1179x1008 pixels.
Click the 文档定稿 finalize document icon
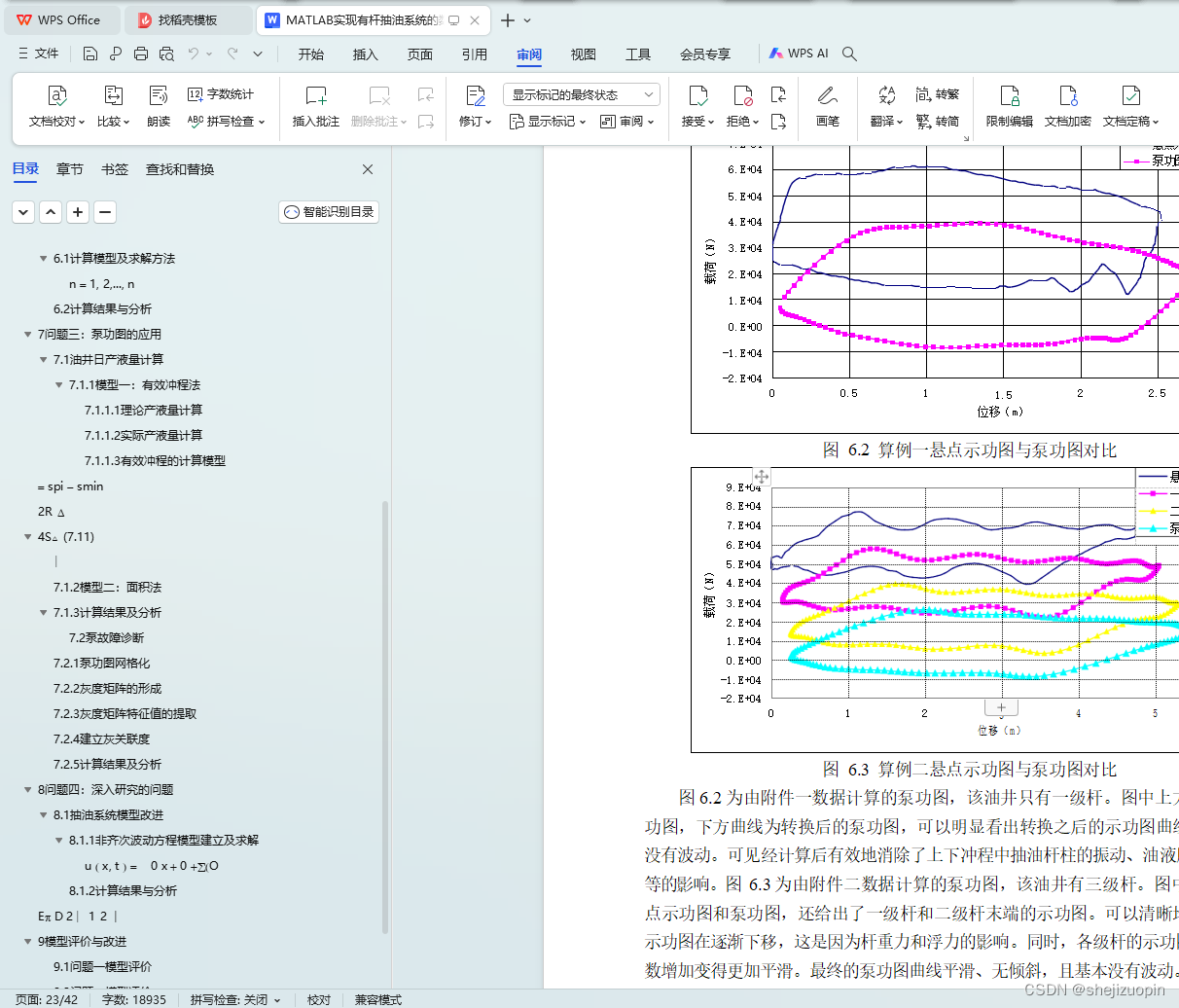(1131, 95)
